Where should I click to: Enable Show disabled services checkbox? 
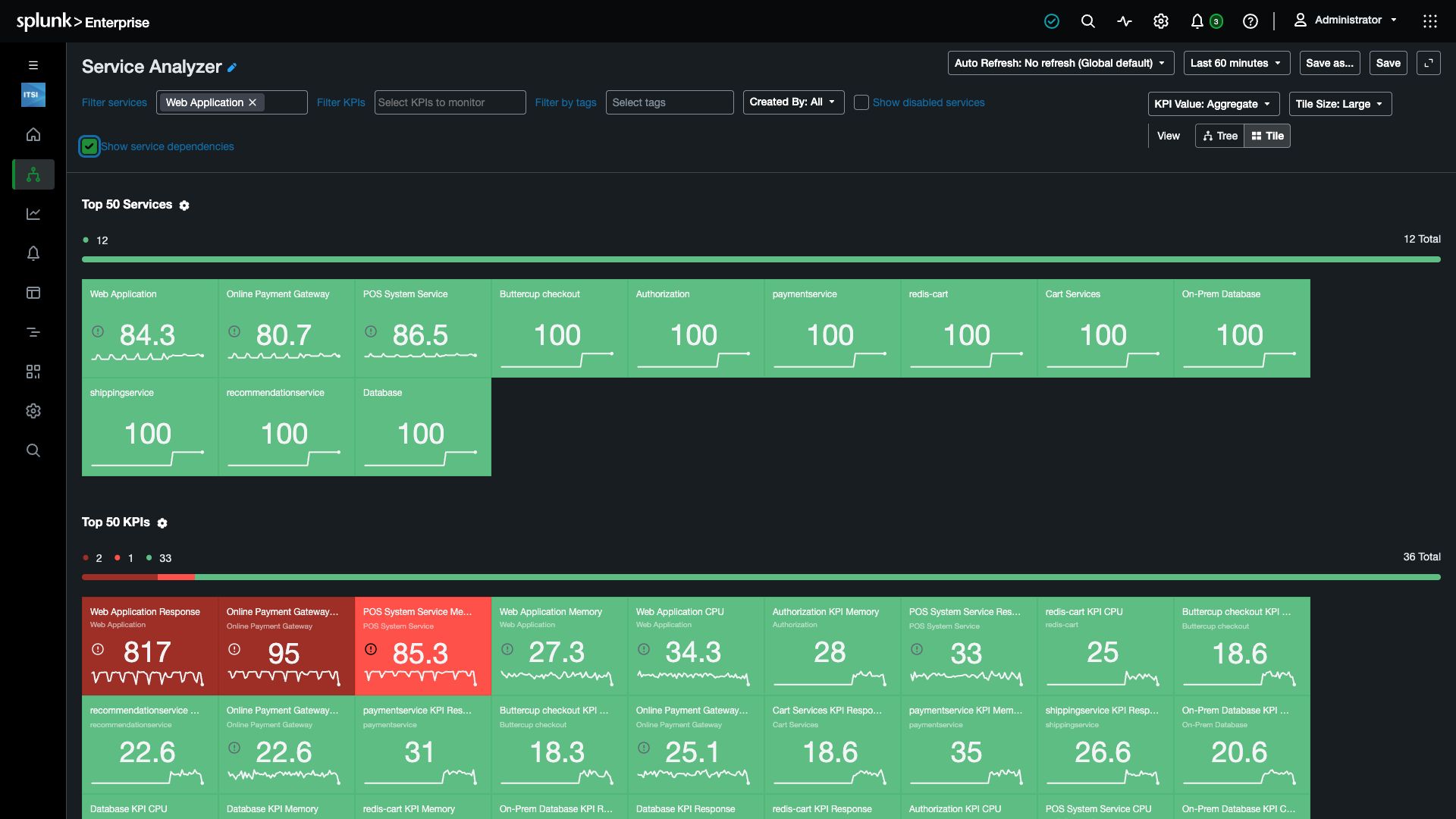(861, 102)
